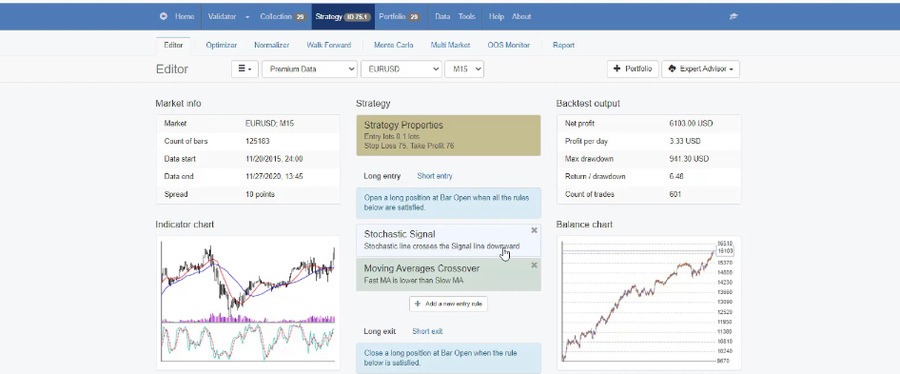Image resolution: width=900 pixels, height=374 pixels.
Task: Remove the Stochastic Signal rule with its X
Action: 534,230
